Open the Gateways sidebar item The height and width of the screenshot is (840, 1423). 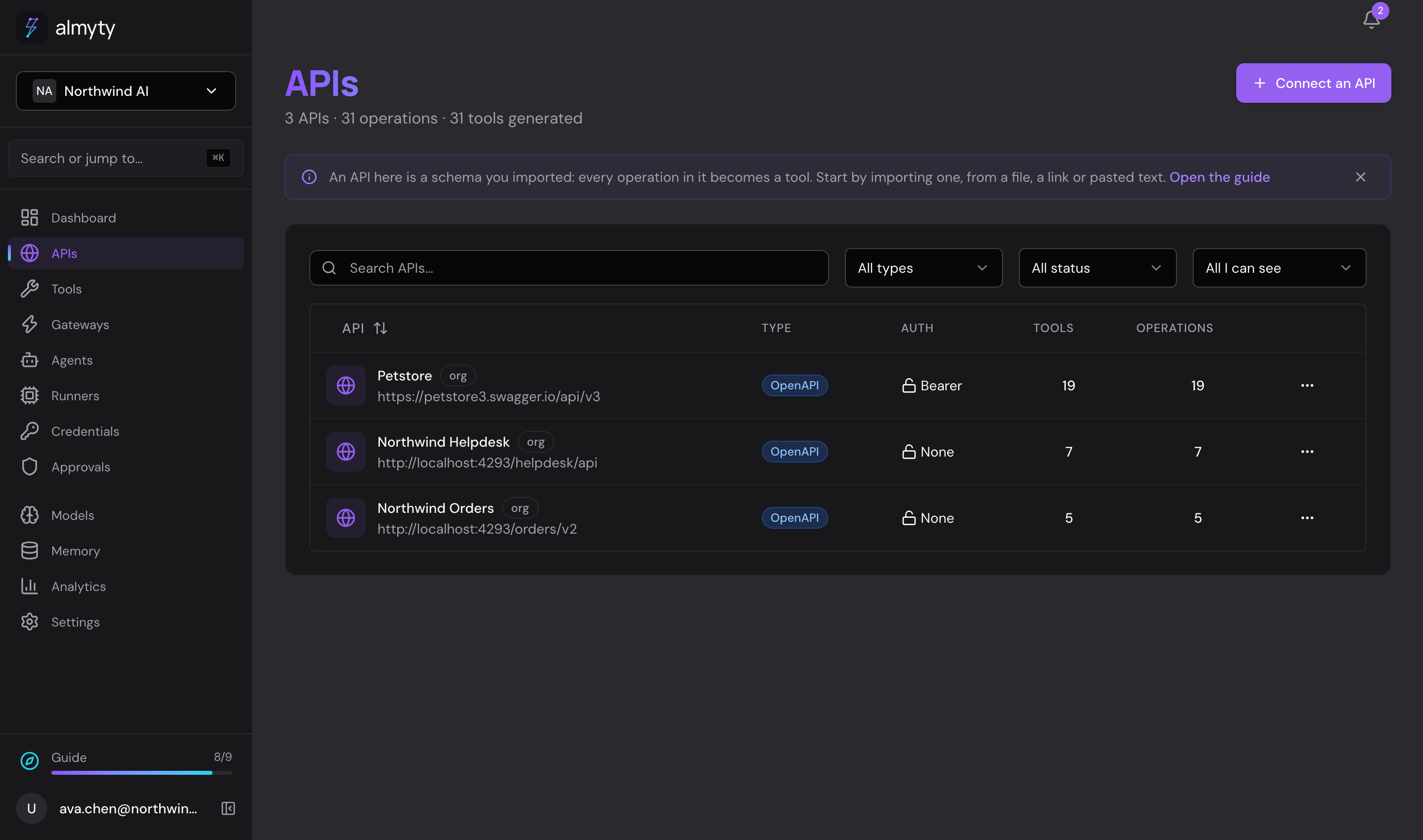pyautogui.click(x=126, y=325)
